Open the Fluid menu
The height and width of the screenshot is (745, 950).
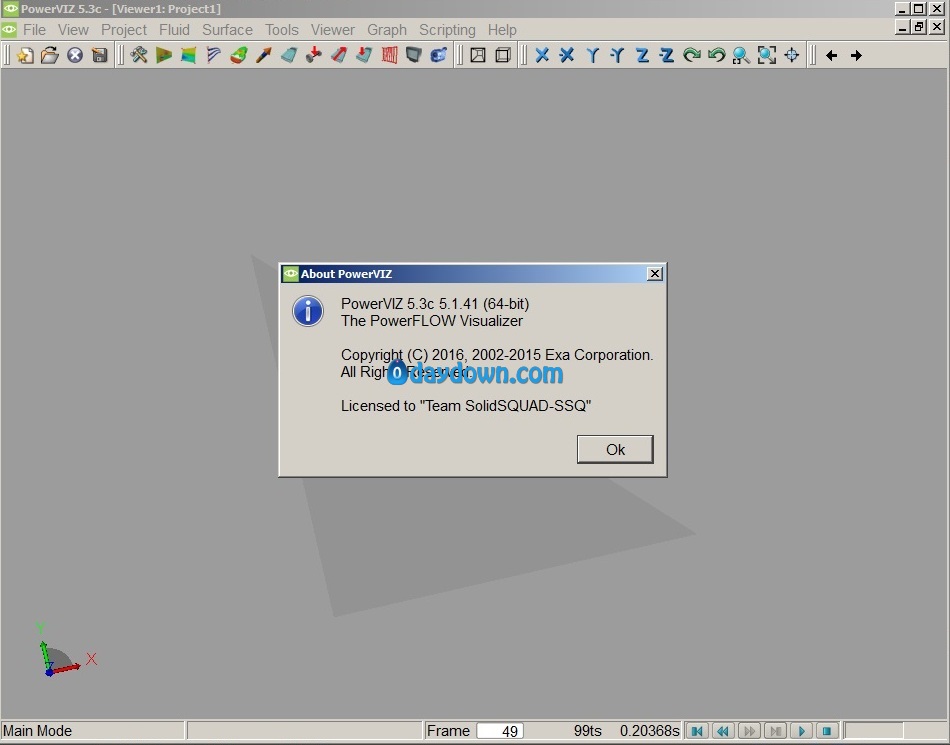point(174,30)
